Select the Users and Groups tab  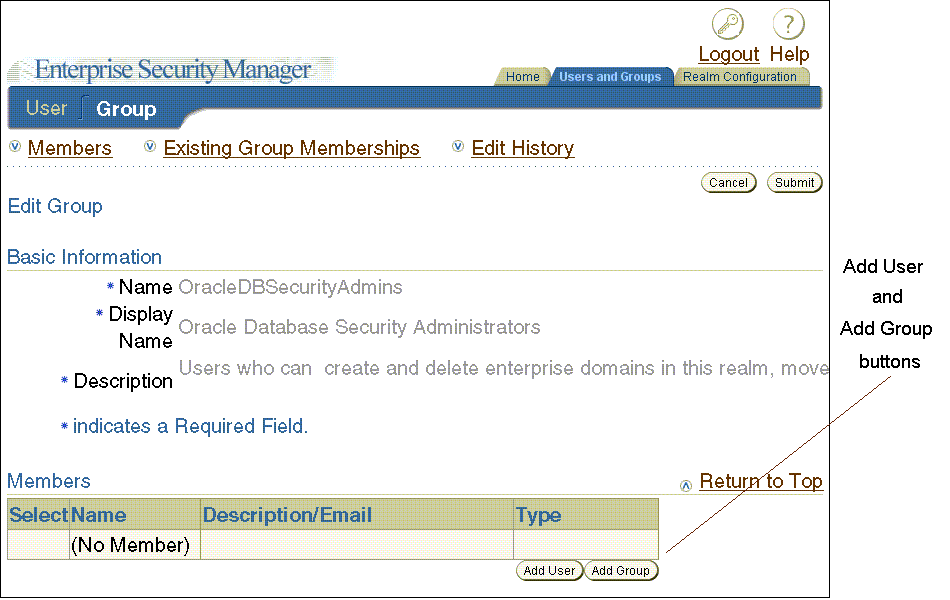[x=610, y=77]
